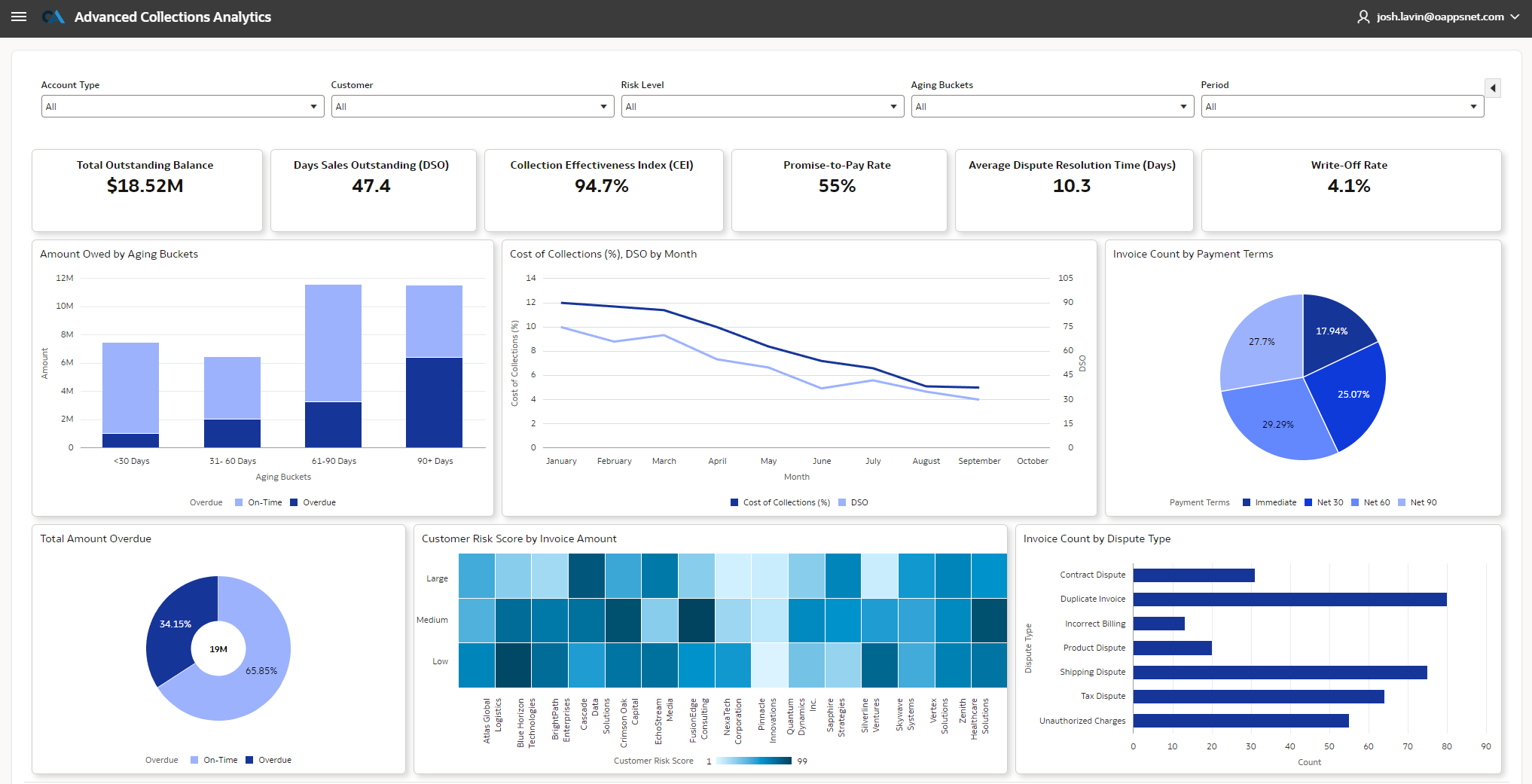Click the Shipping Dispute bar

[x=1280, y=673]
